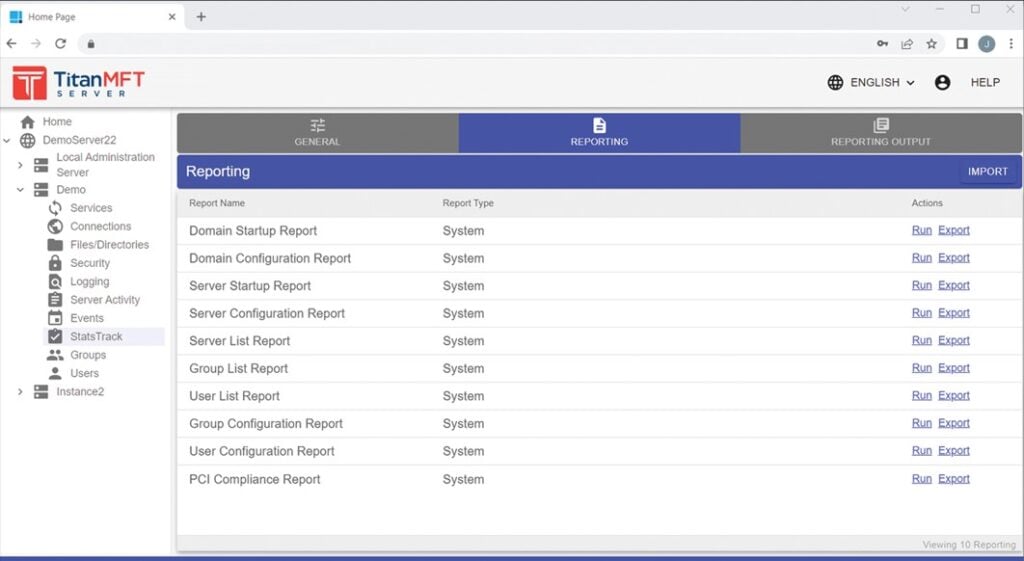Expand the Local Administration Server node
The image size is (1024, 561).
(20, 165)
